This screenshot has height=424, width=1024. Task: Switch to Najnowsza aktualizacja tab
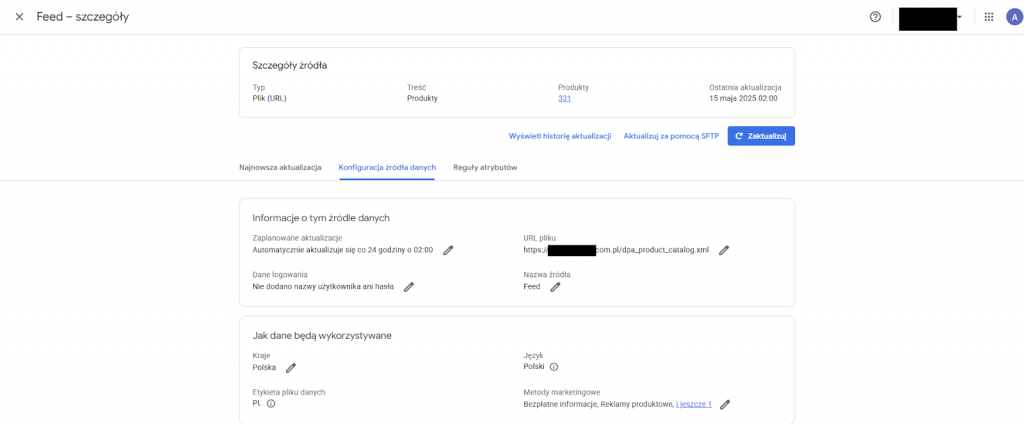coord(280,168)
